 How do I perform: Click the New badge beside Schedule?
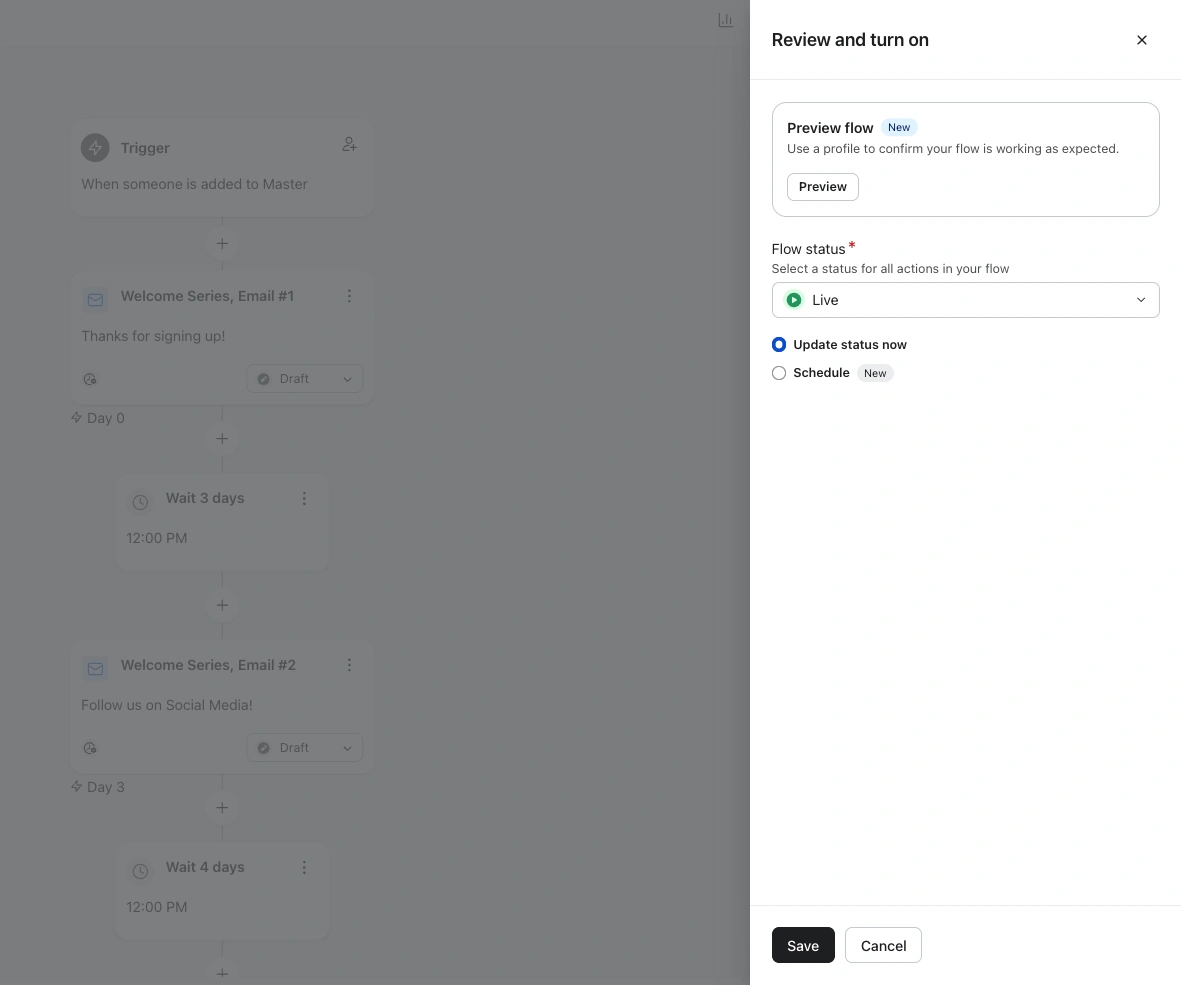pos(874,373)
